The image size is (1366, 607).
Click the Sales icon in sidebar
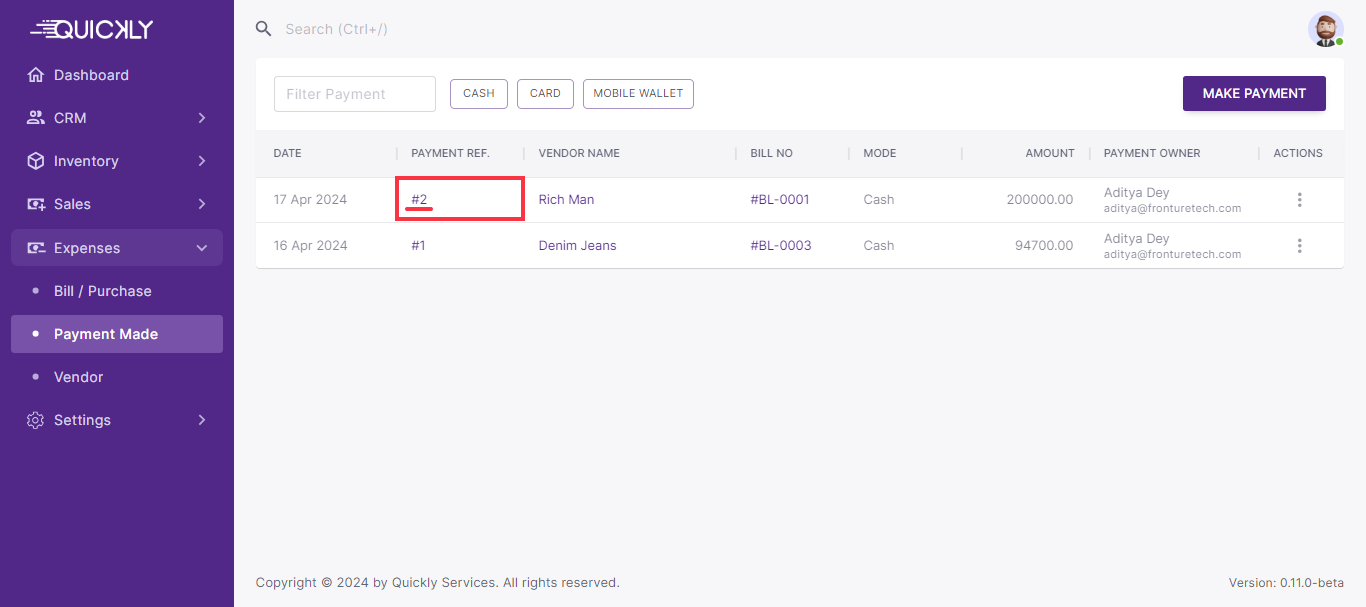[x=36, y=204]
